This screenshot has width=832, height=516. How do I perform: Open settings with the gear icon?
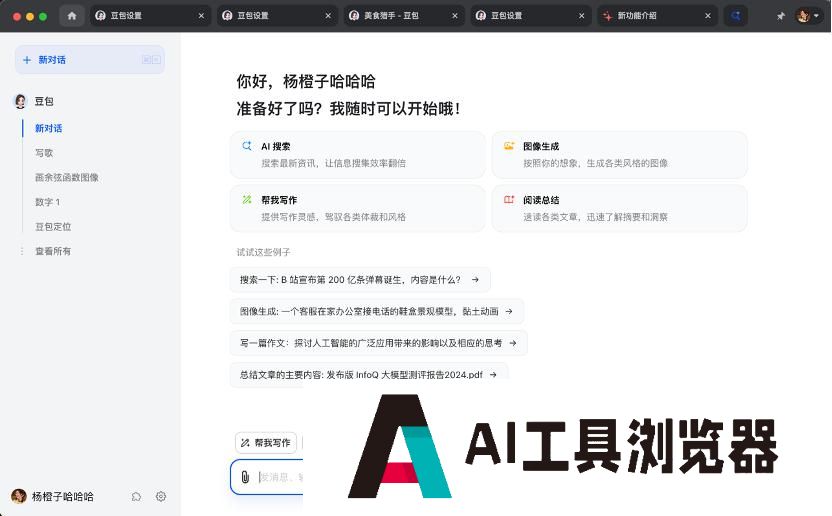click(161, 496)
